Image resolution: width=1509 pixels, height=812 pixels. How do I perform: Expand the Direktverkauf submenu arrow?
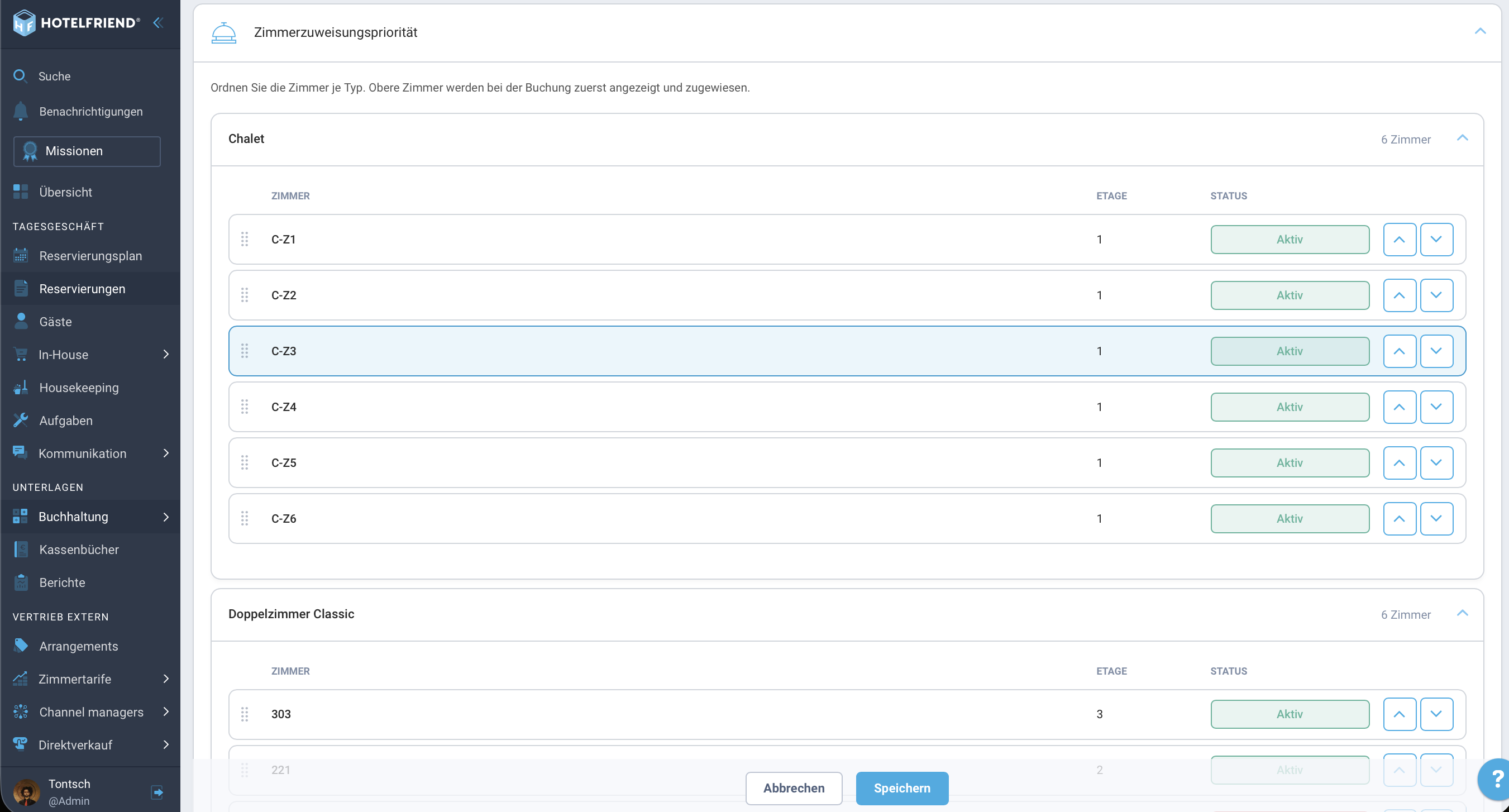point(166,744)
